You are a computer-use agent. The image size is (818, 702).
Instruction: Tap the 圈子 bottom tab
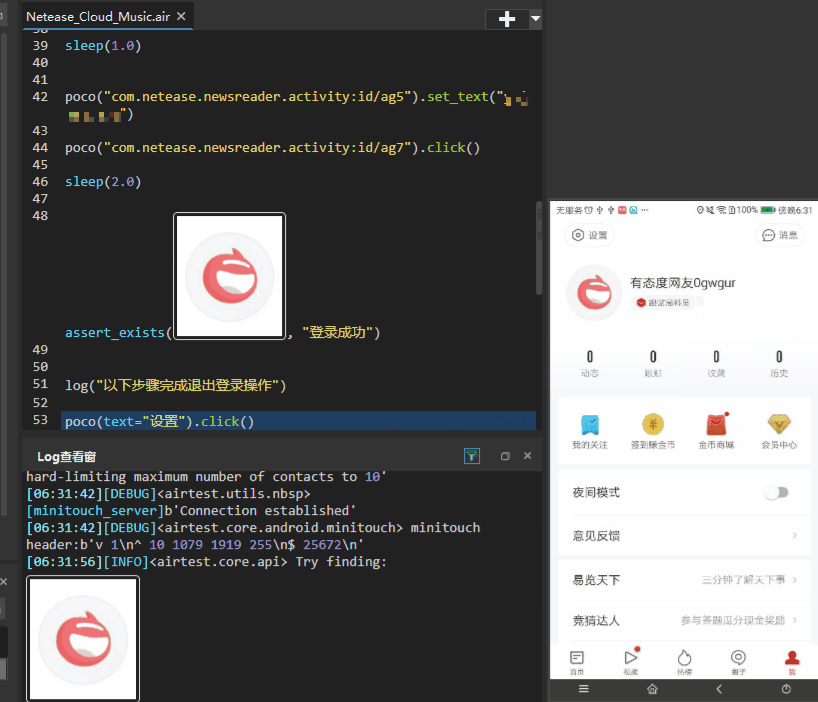click(738, 662)
